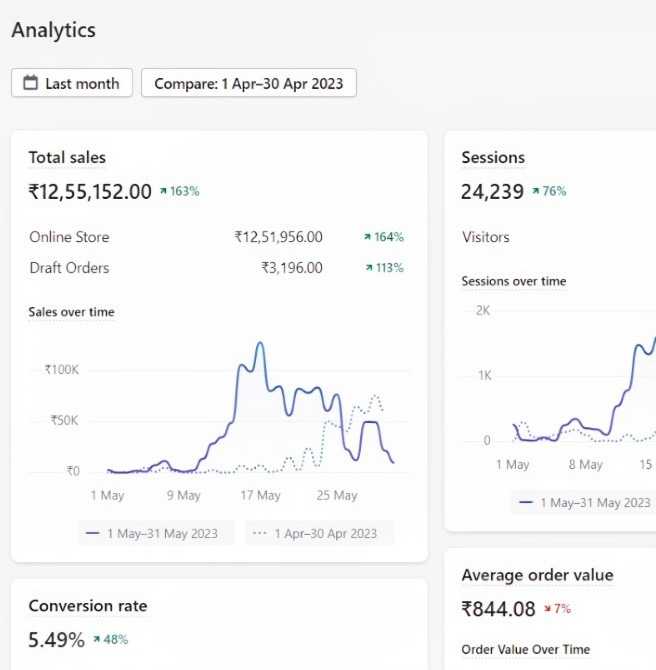Viewport: 656px width, 670px height.
Task: Click the green up arrow beside 163%
Action: [163, 191]
